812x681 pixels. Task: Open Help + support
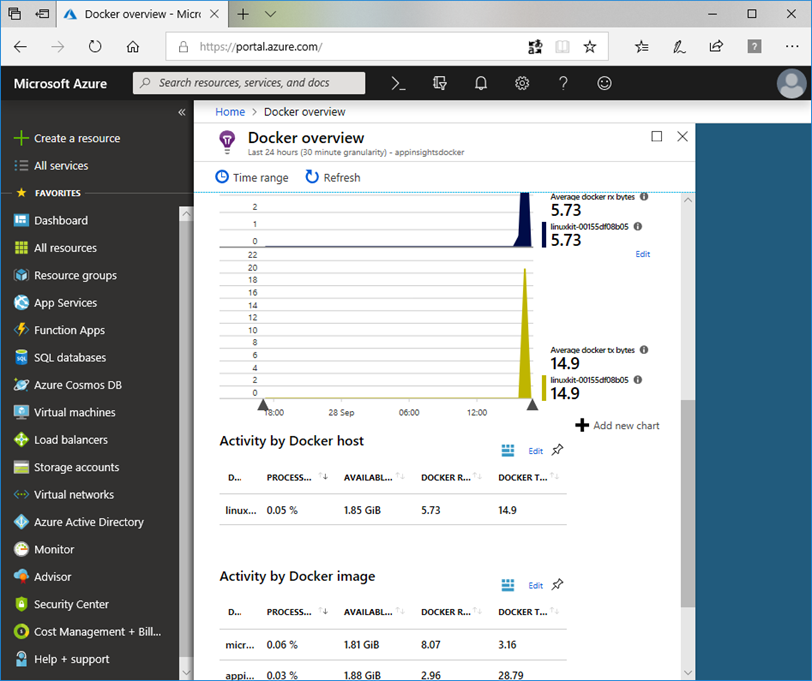coord(62,659)
